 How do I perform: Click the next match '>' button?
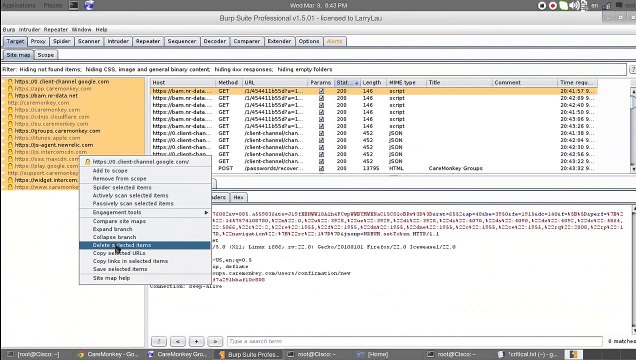(215, 341)
